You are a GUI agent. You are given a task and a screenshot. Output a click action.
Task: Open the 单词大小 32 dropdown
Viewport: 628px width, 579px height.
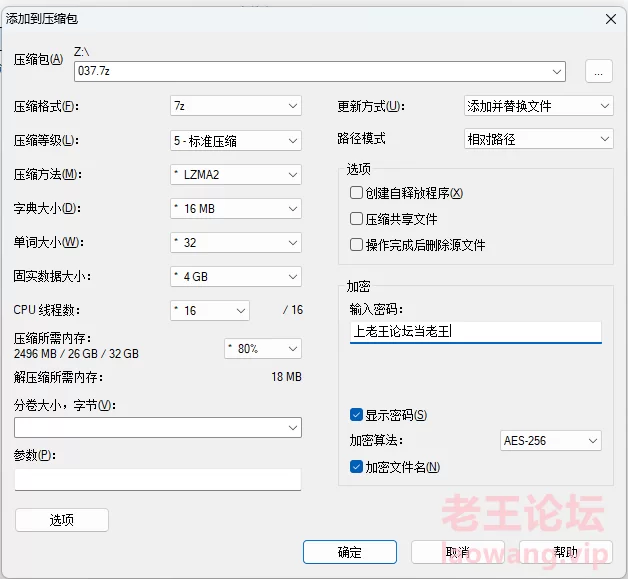235,243
